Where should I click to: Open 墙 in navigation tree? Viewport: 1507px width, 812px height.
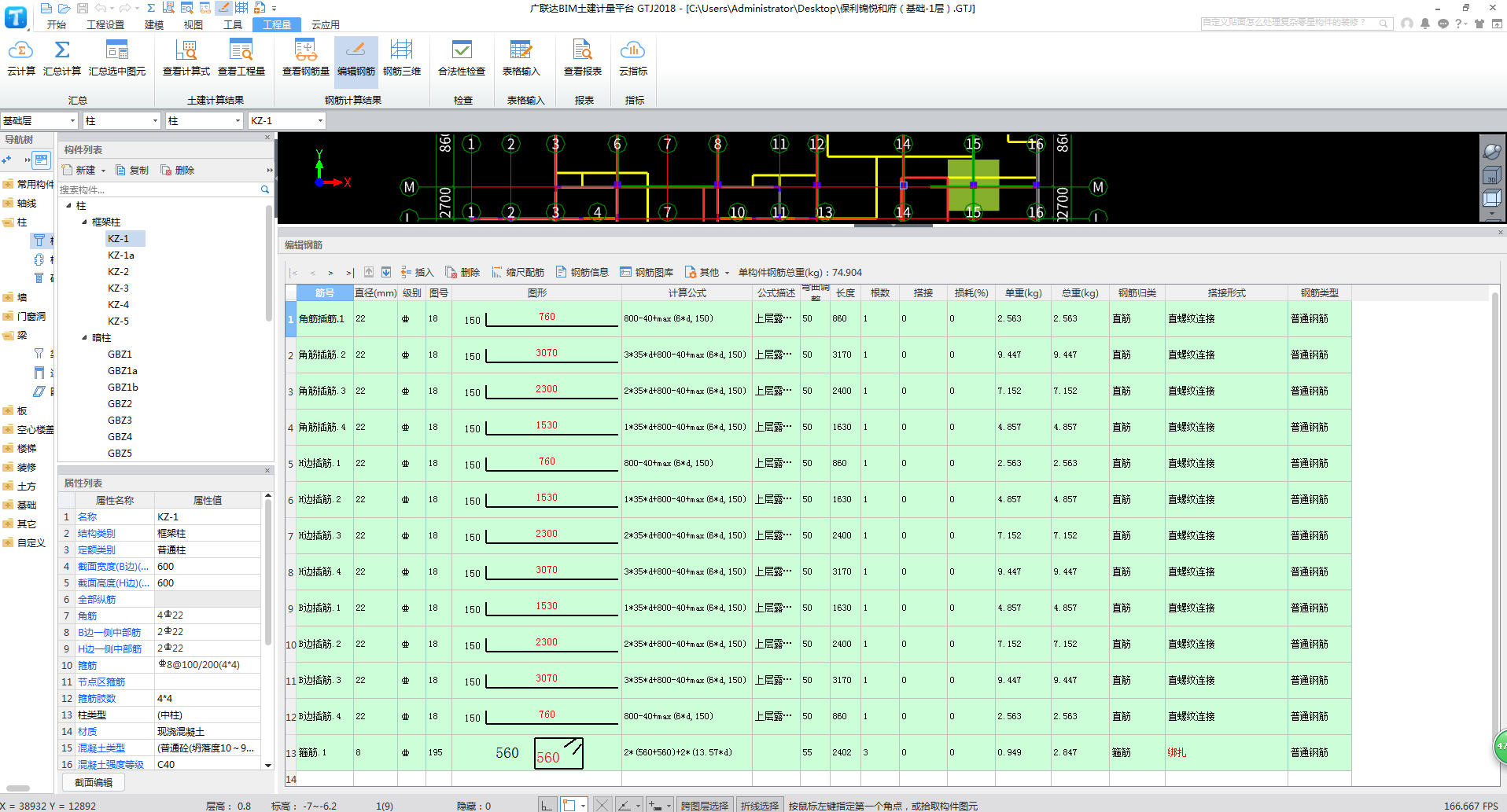click(22, 297)
